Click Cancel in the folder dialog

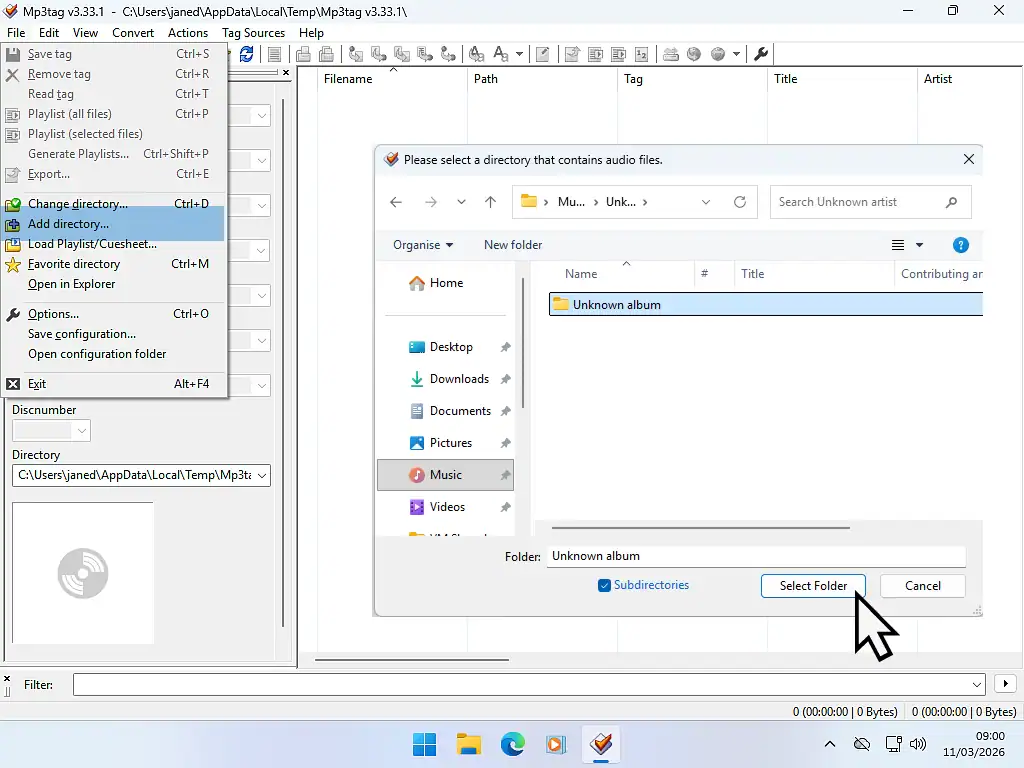click(x=922, y=586)
